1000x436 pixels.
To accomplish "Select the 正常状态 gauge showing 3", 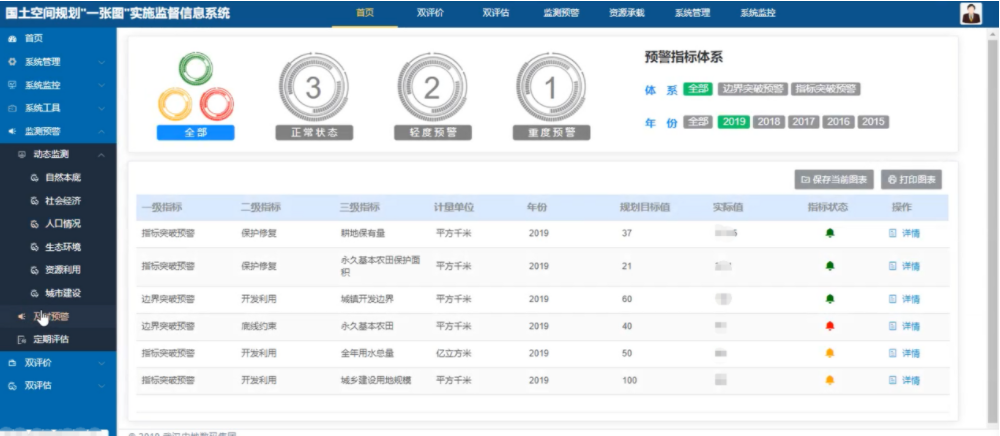I will (x=313, y=88).
